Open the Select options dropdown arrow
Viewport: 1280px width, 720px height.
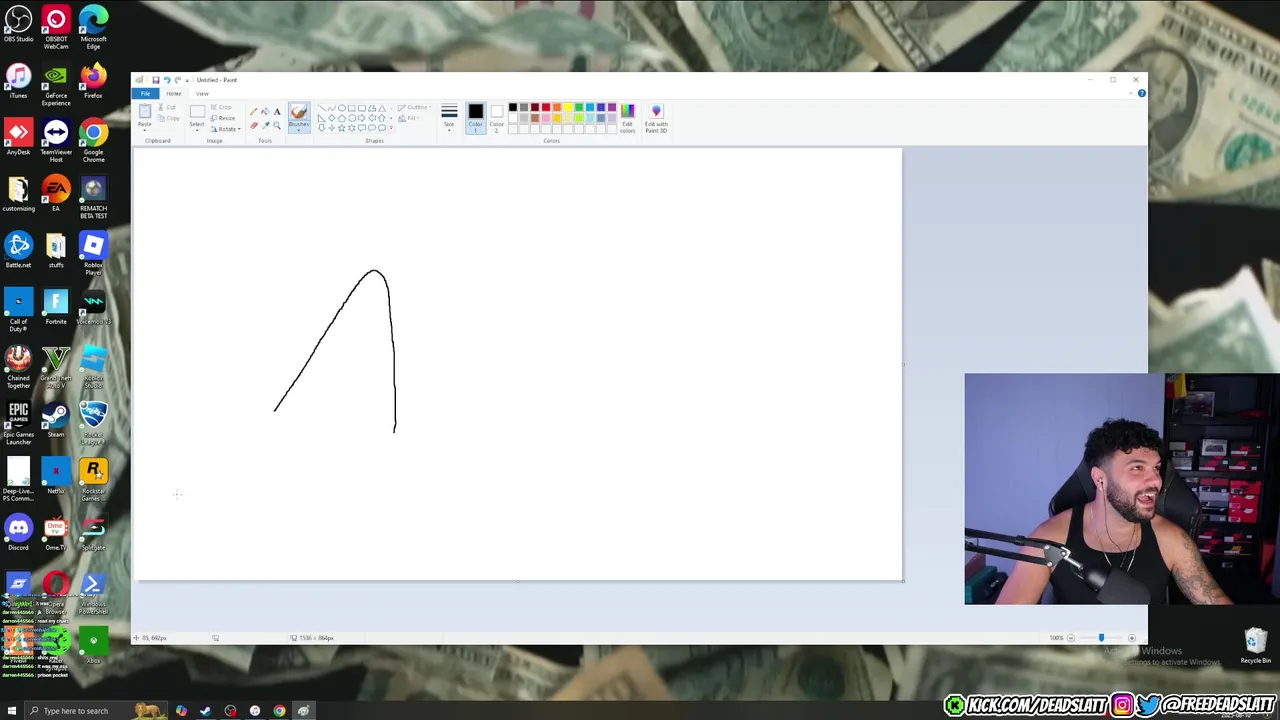[x=197, y=130]
